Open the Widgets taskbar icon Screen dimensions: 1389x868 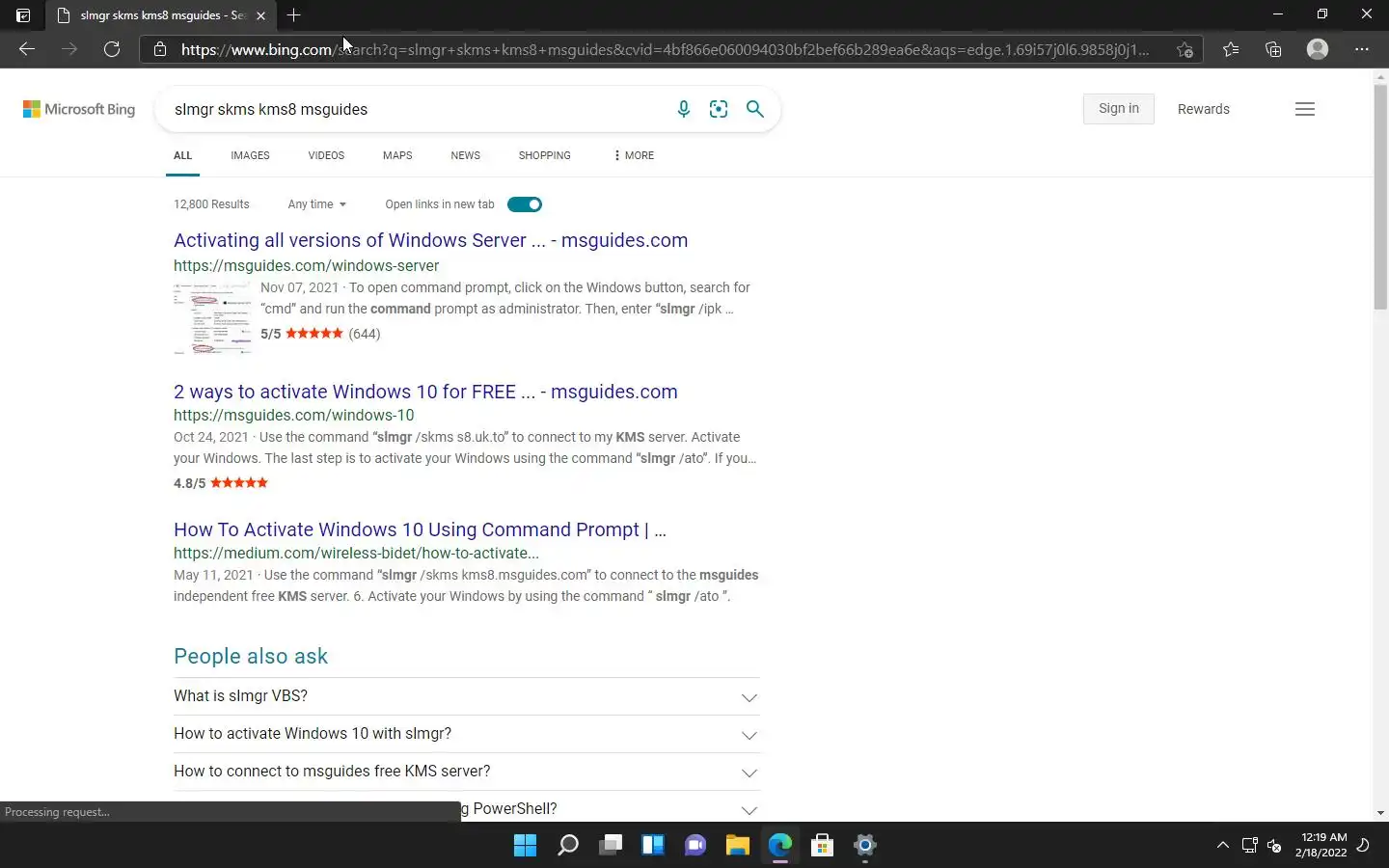tap(653, 846)
